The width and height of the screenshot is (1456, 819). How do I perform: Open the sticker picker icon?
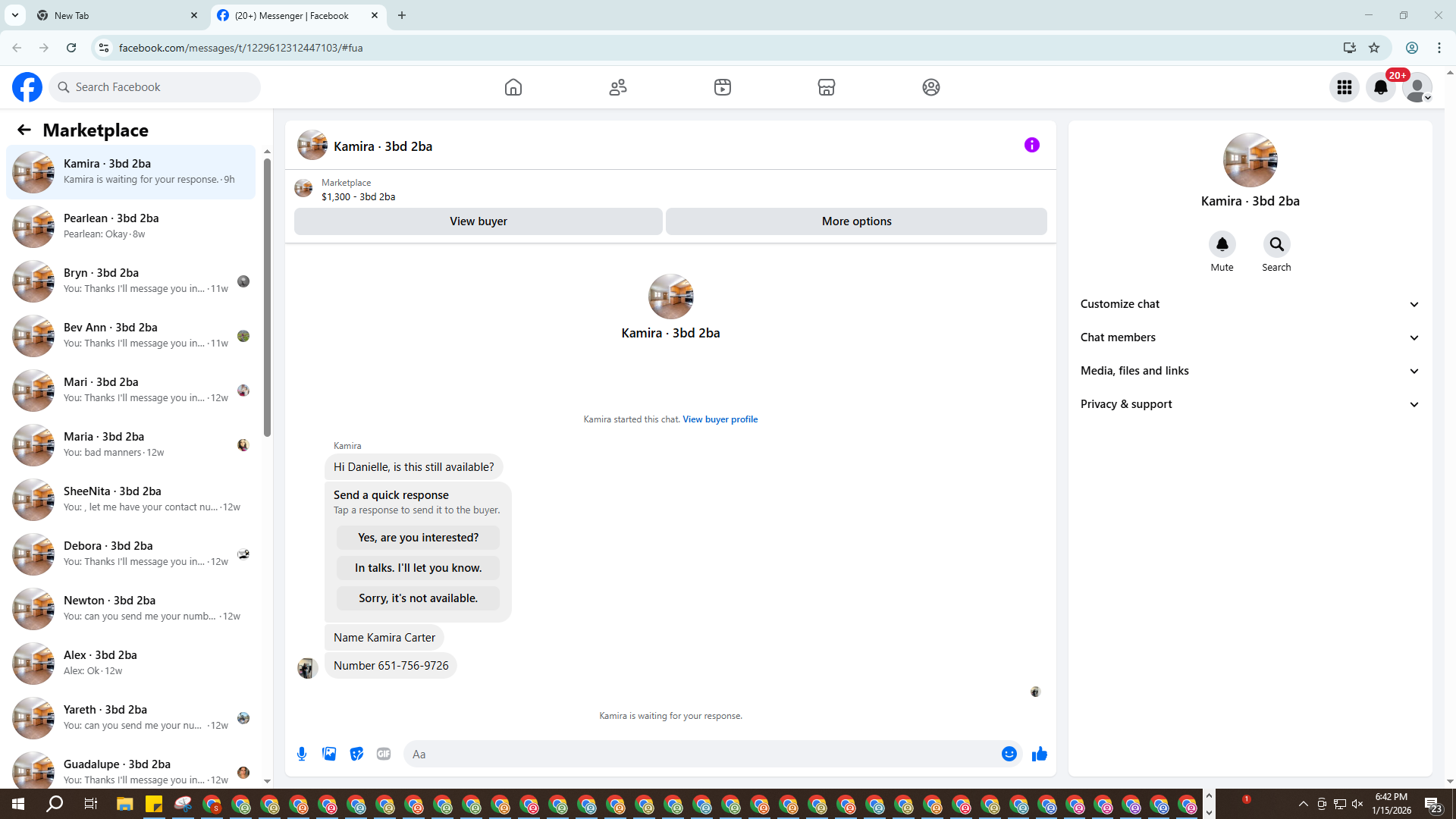click(x=356, y=754)
